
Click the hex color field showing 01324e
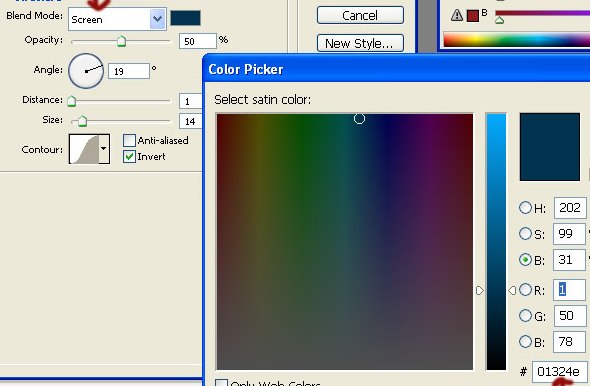tap(560, 372)
